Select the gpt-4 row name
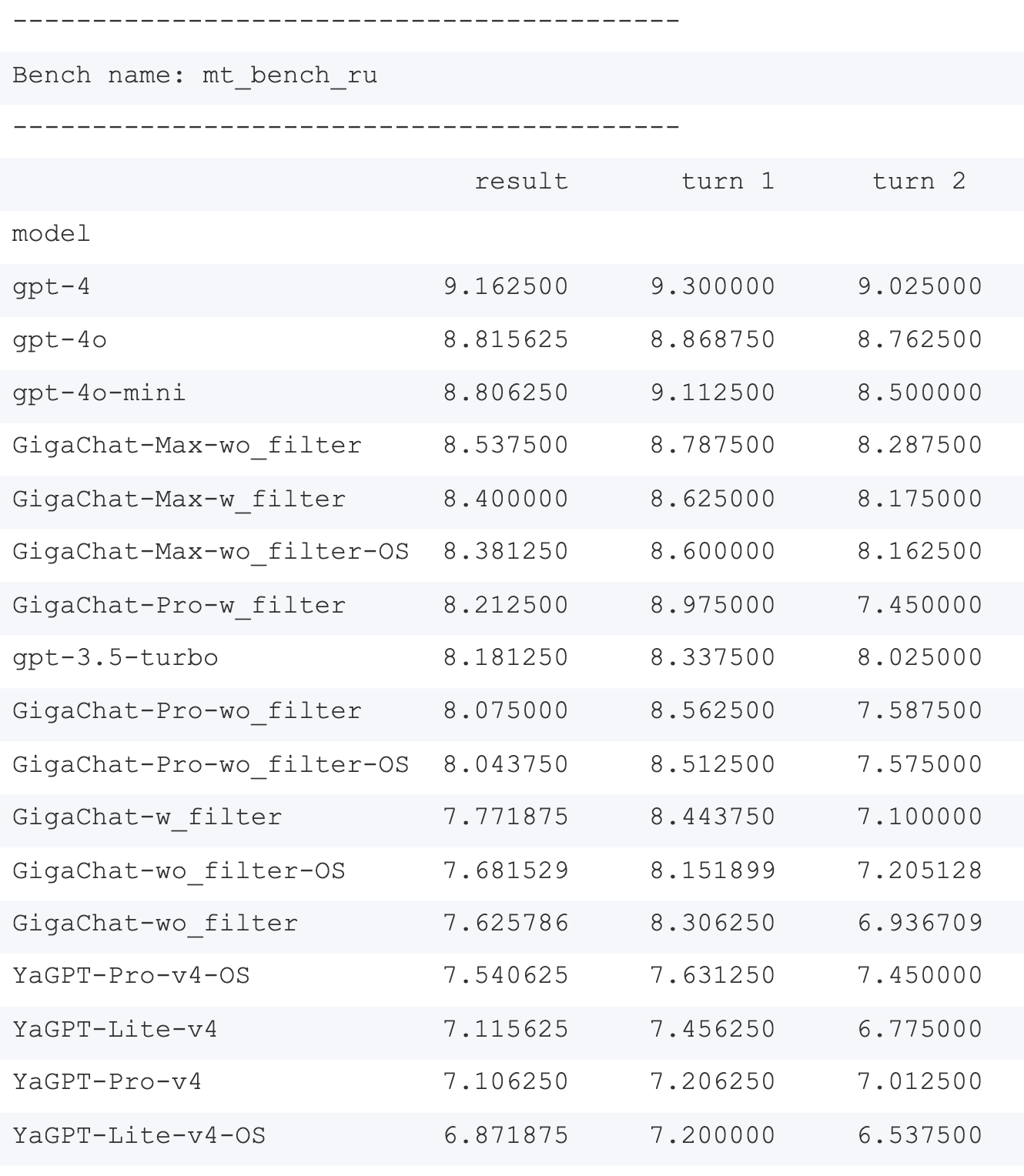The image size is (1024, 1176). (51, 288)
